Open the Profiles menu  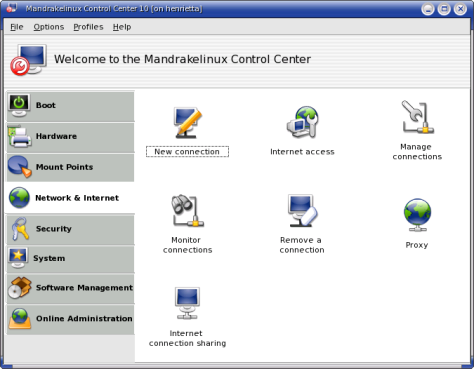[x=88, y=27]
